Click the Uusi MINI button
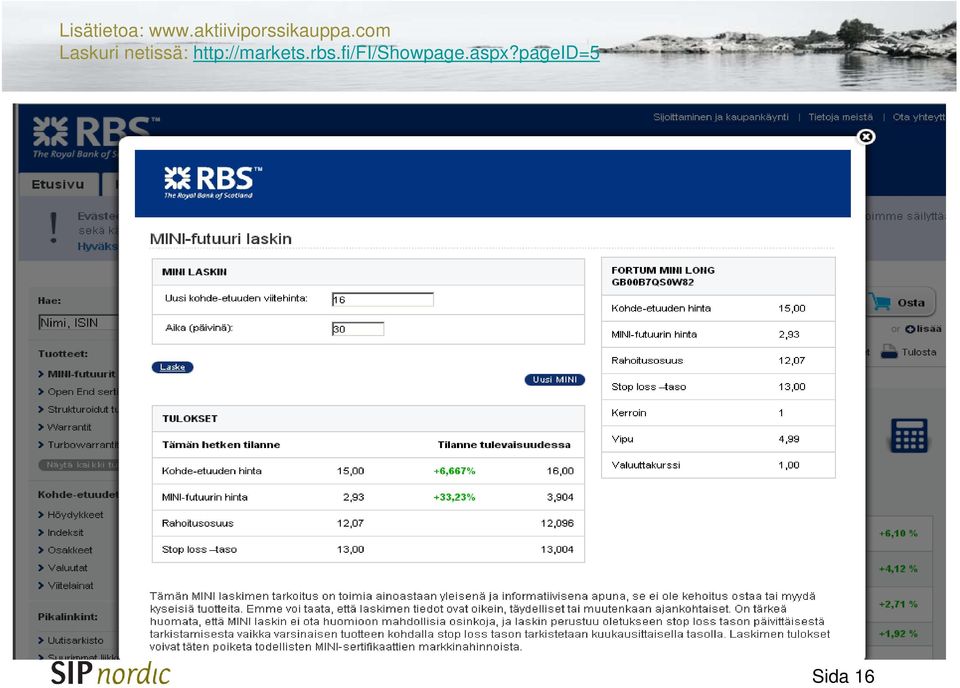960x688 pixels. [x=555, y=380]
